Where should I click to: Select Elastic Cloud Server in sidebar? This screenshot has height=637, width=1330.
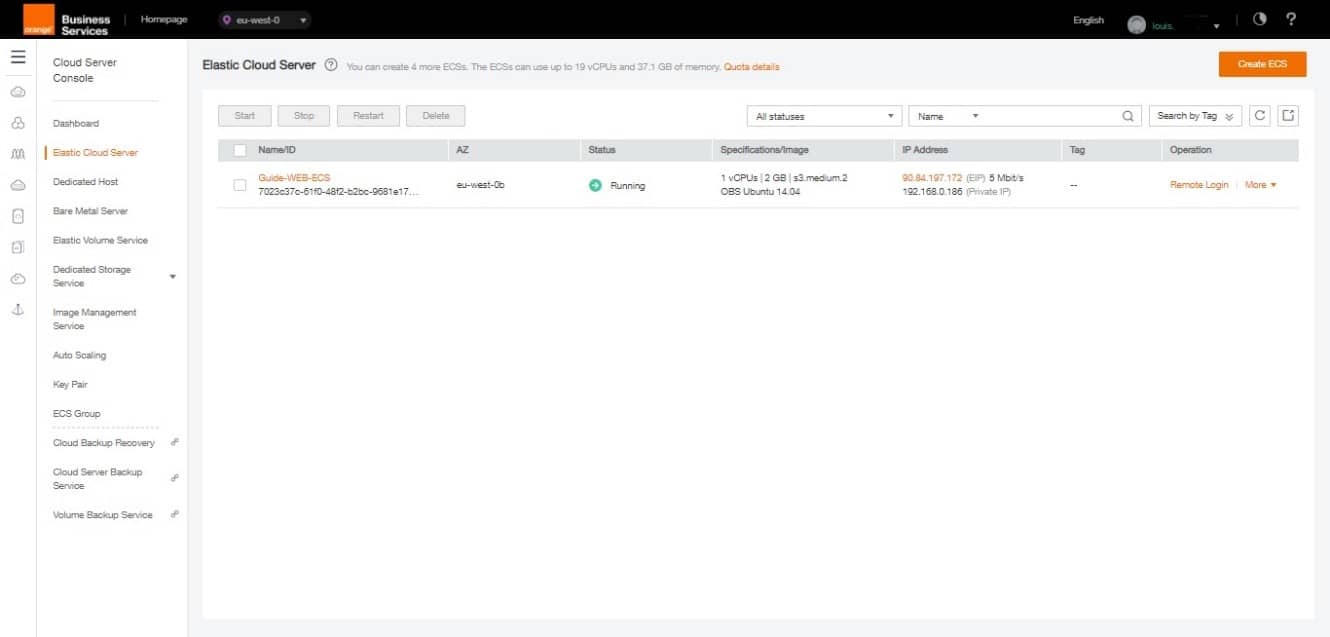coord(95,153)
